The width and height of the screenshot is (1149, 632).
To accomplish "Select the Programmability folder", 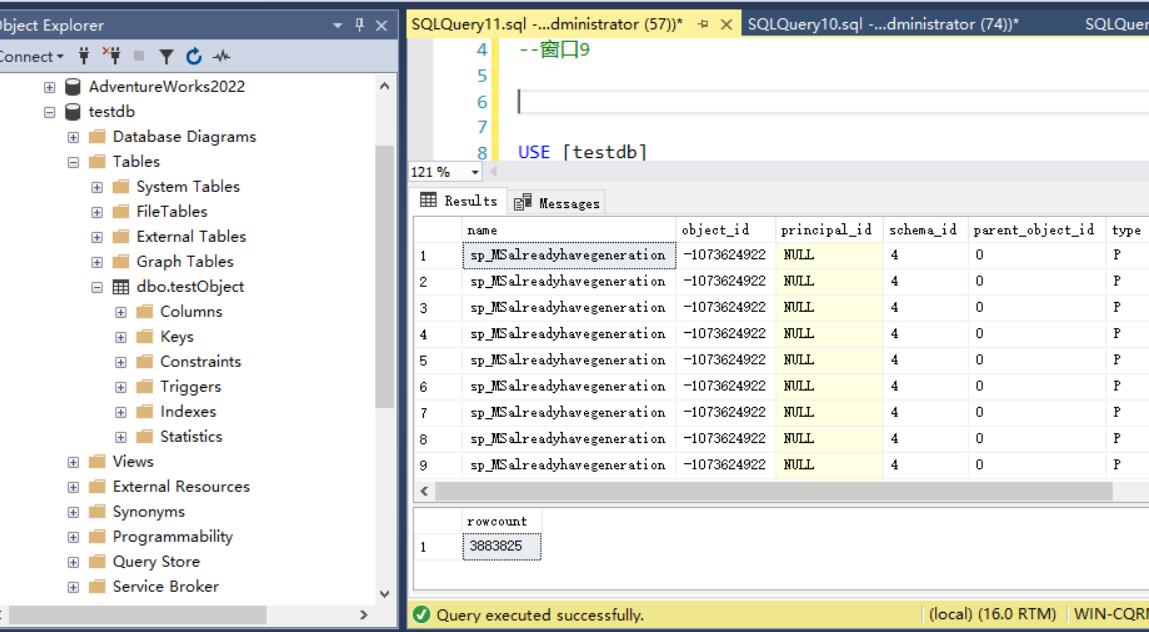I will [172, 537].
